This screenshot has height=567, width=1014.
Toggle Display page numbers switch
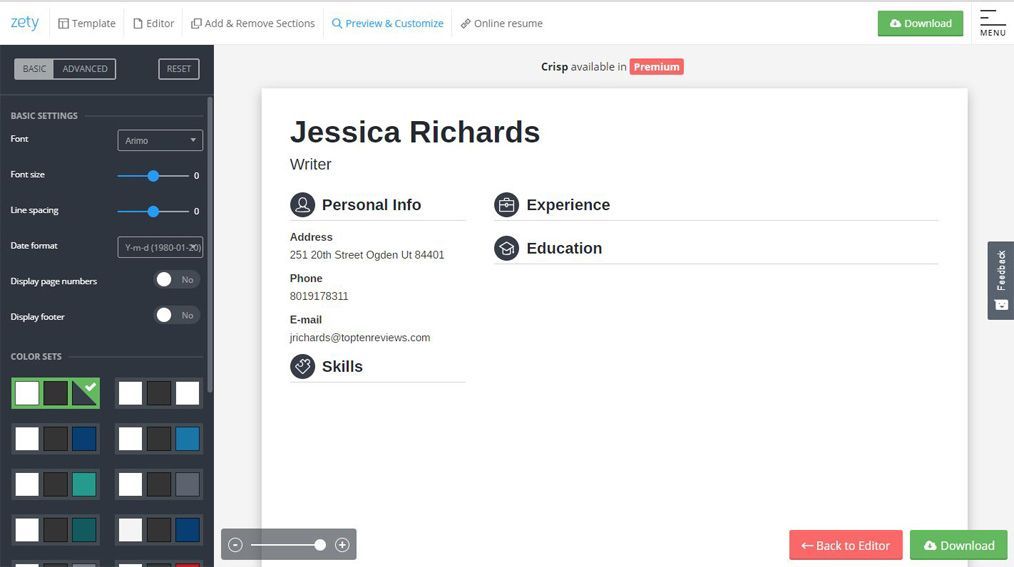click(177, 279)
